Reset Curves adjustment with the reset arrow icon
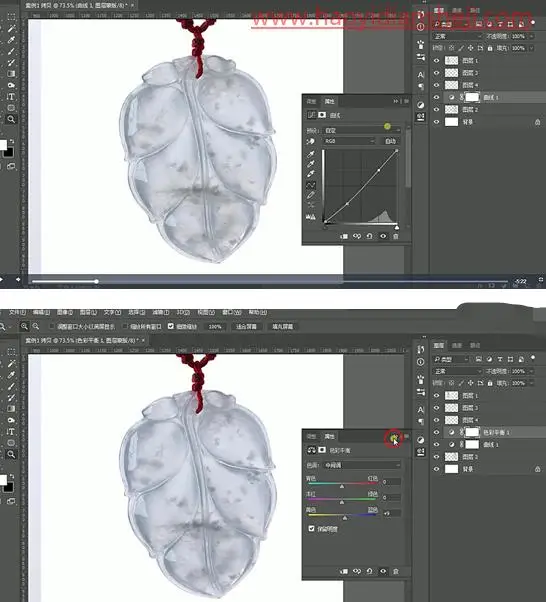Screen dimensions: 546x602 point(369,236)
